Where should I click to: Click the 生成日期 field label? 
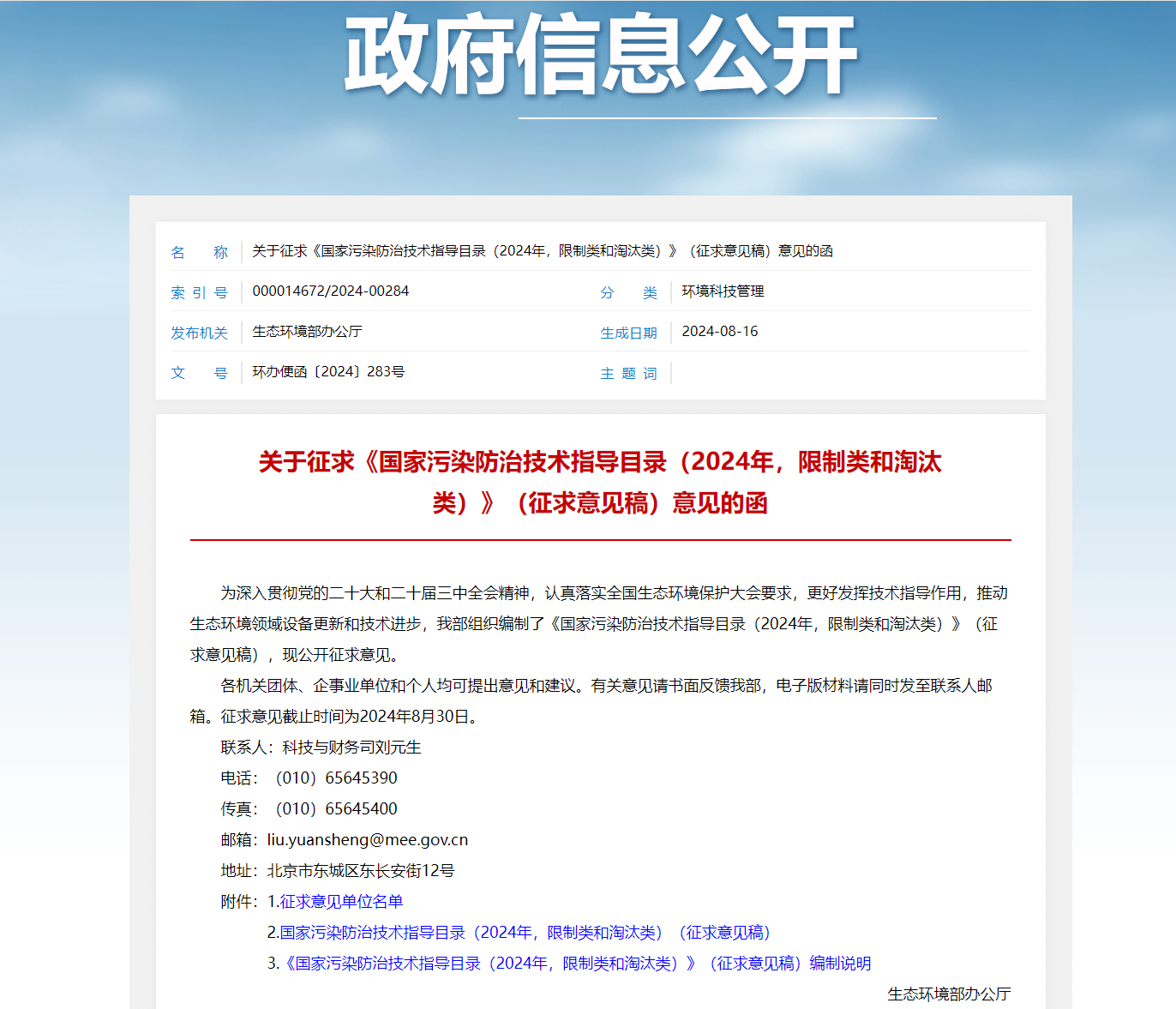pos(628,333)
